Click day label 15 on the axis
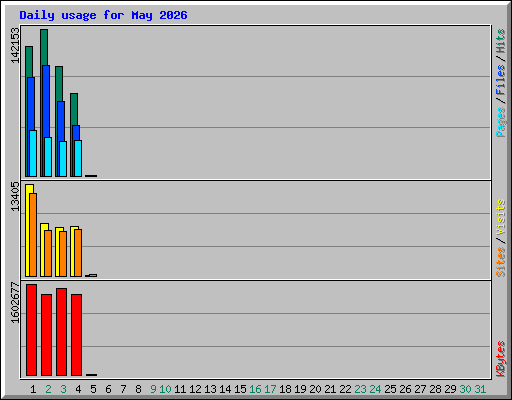Screen dimensions: 512x400 240,389
